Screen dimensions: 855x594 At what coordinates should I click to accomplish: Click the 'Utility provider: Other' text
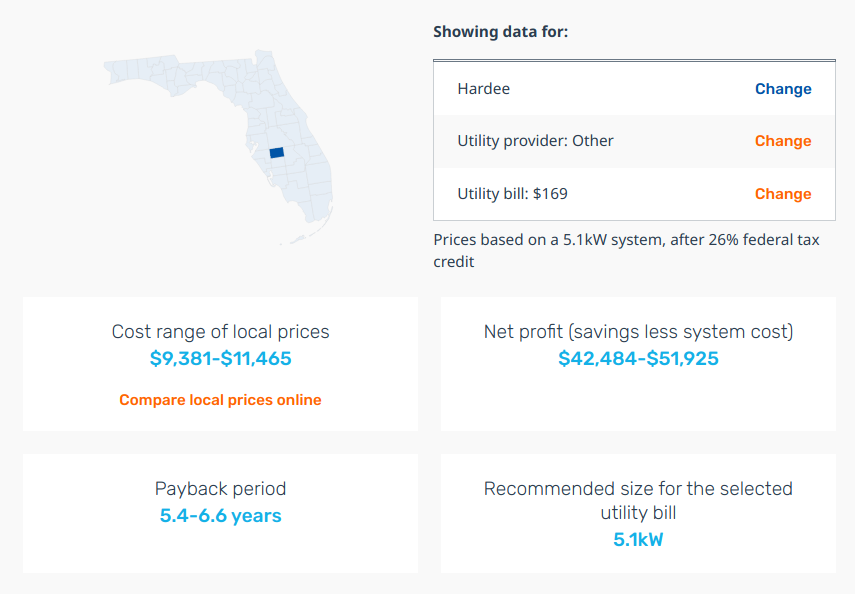535,141
